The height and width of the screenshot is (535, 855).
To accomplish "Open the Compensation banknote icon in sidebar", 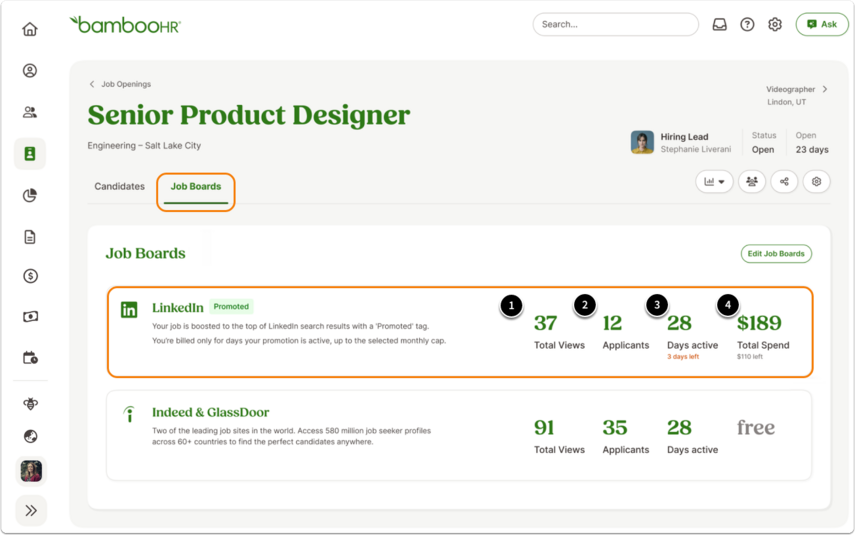I will pos(31,316).
